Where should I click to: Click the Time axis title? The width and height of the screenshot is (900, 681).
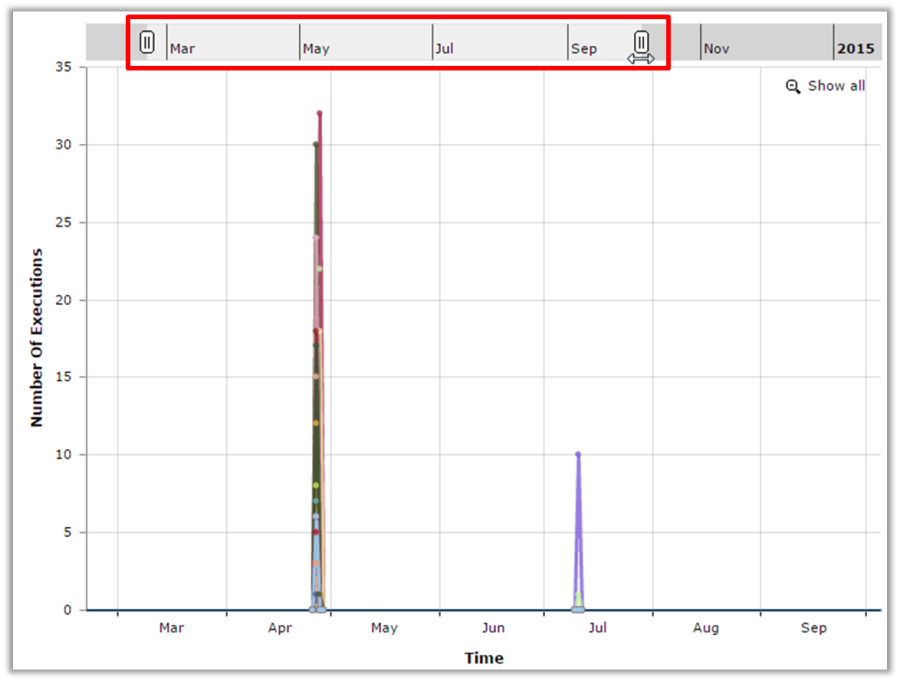click(484, 658)
